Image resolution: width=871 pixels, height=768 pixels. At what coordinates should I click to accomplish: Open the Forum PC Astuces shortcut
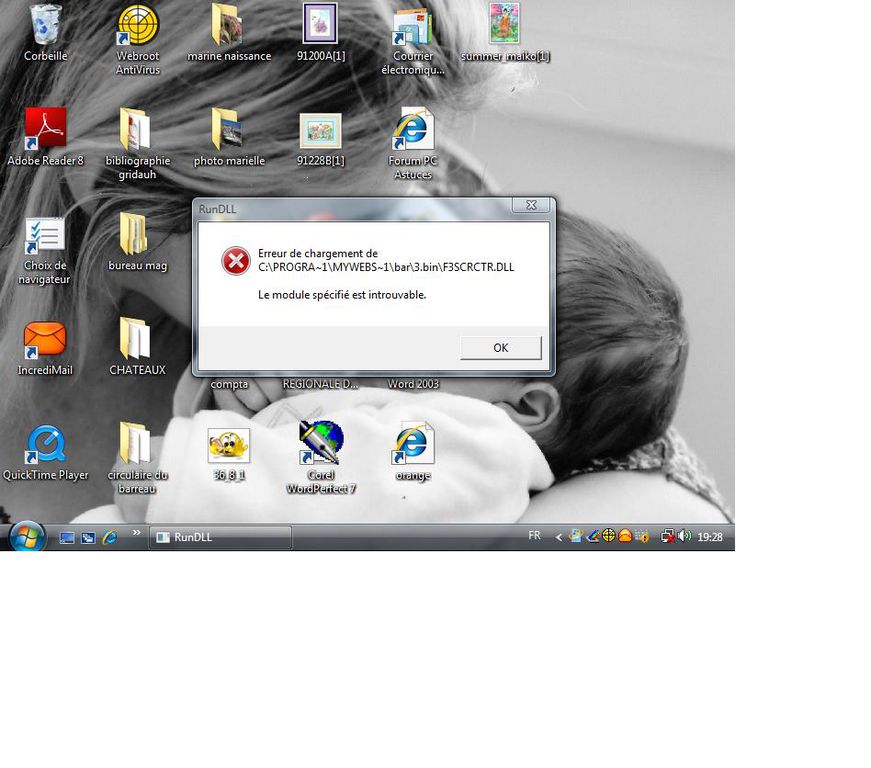412,130
